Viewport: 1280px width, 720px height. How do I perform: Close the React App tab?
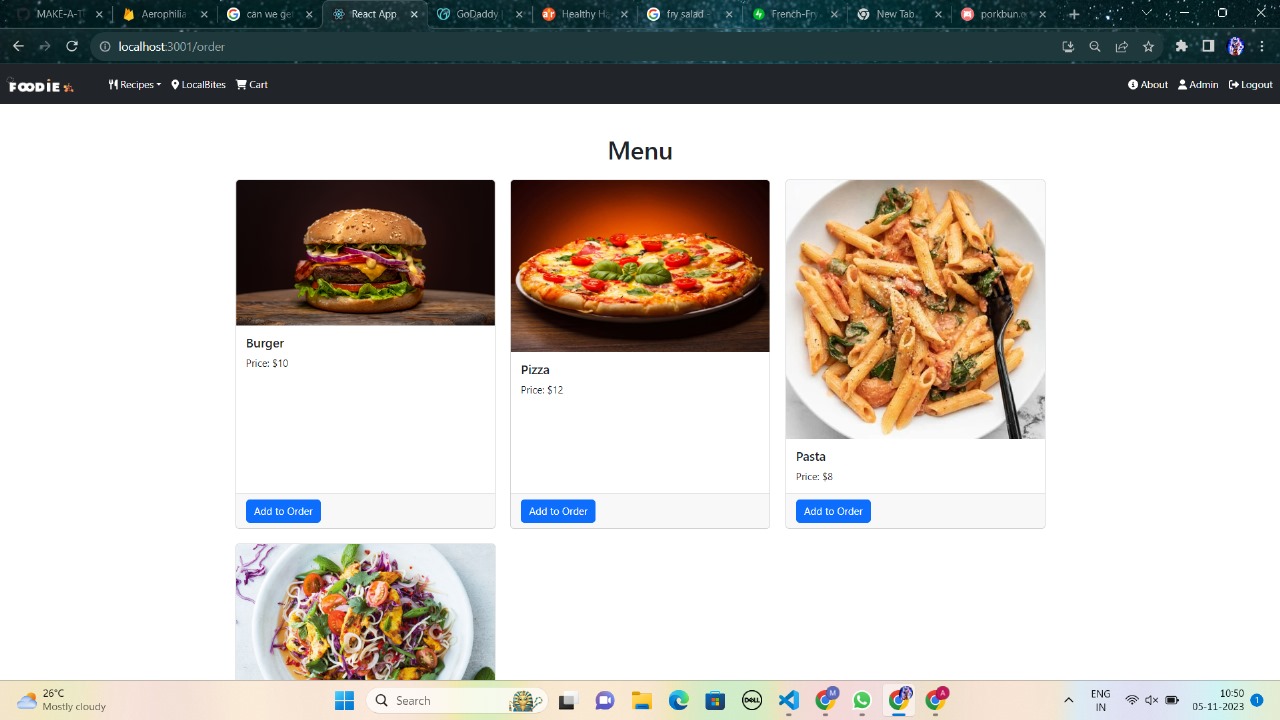(414, 15)
